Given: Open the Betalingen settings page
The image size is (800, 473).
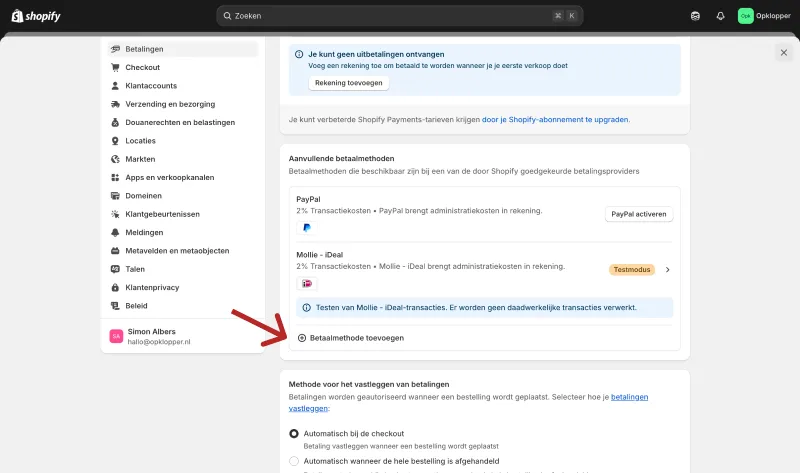Looking at the screenshot, I should 183,49.
